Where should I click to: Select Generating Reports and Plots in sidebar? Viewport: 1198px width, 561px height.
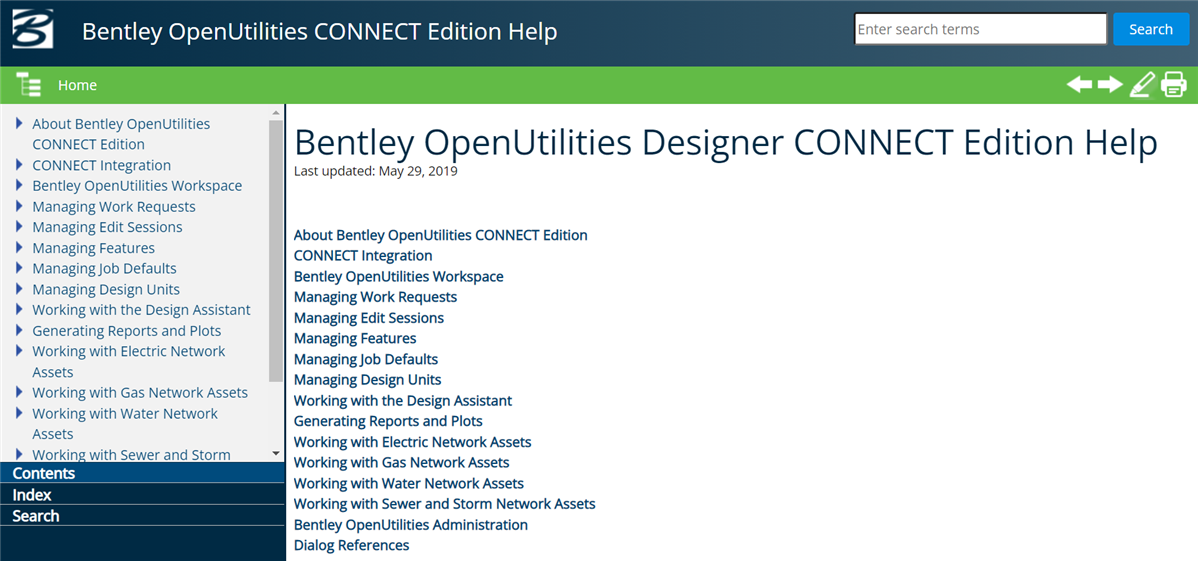coord(127,331)
